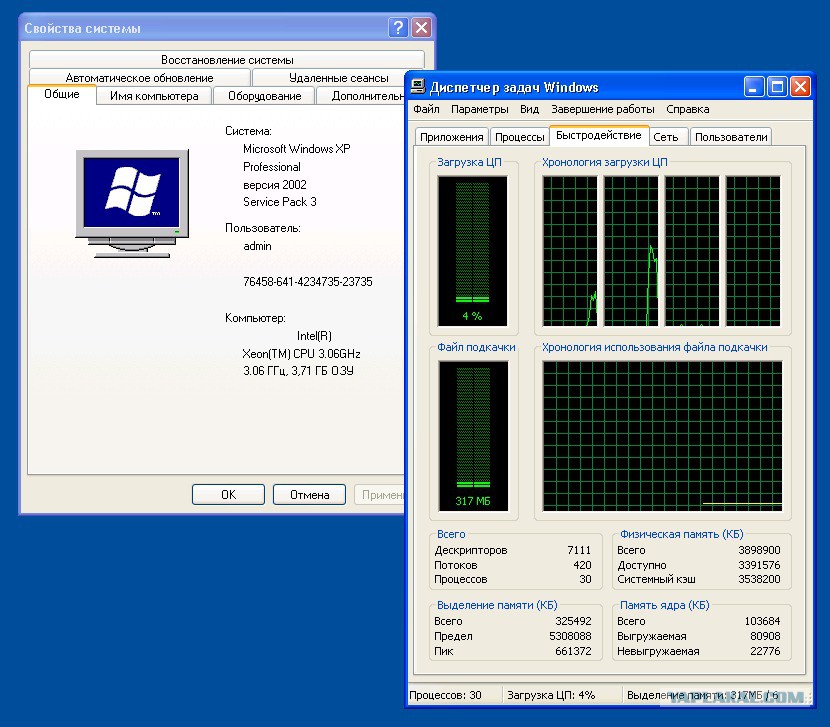This screenshot has width=830, height=727.
Task: Switch to the Приложения tab
Action: pos(451,137)
